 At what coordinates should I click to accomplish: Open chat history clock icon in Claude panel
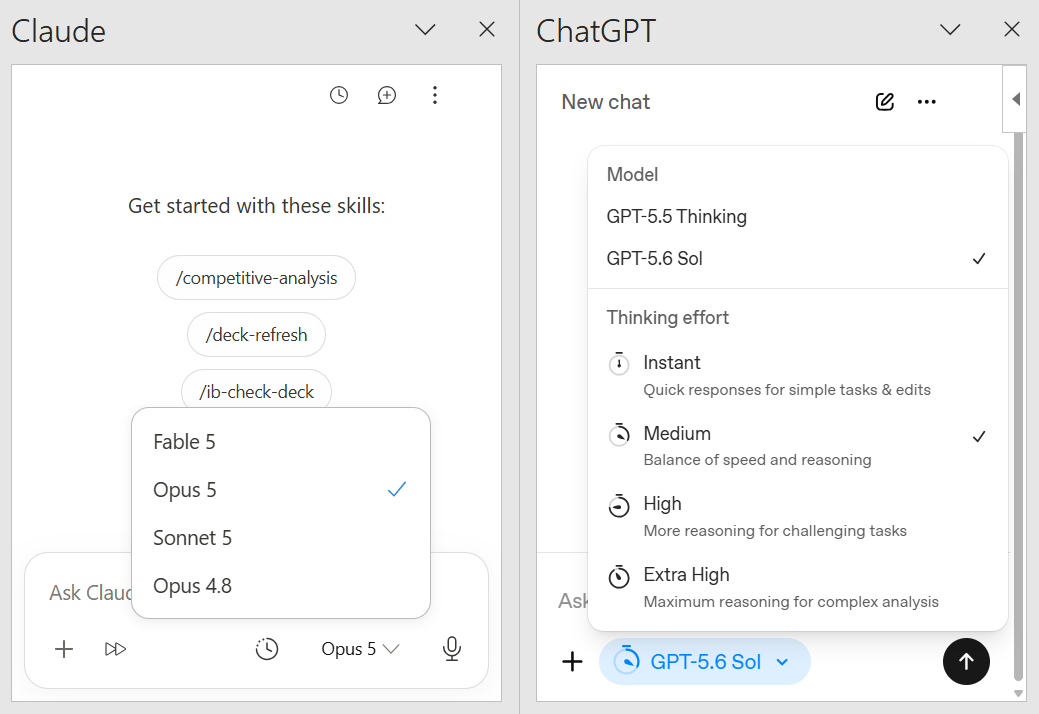point(339,95)
